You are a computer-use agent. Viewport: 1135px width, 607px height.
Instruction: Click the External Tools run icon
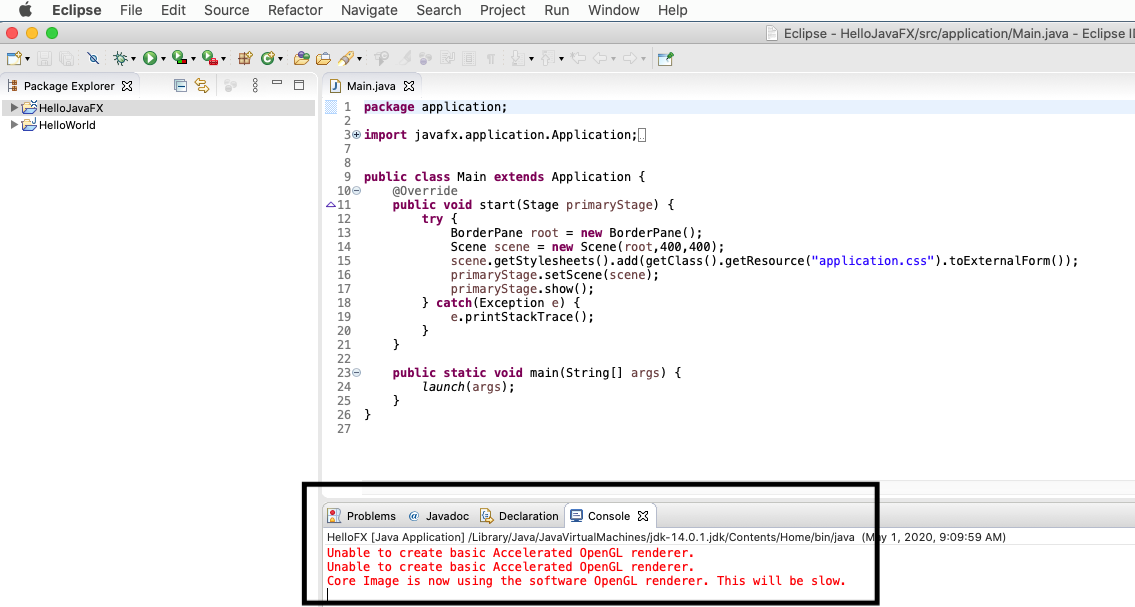coord(210,59)
